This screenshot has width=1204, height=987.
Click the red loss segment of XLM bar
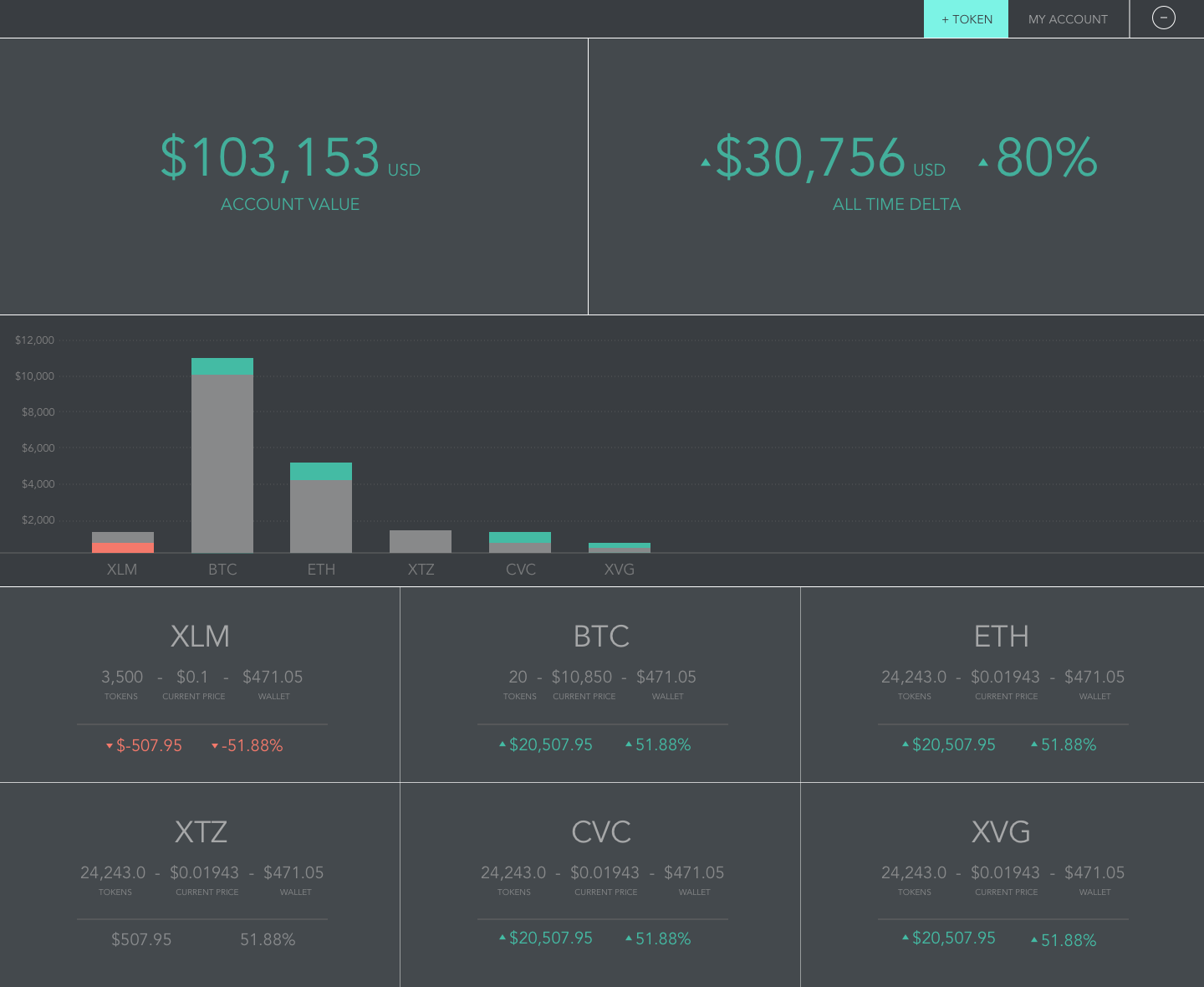coord(123,548)
